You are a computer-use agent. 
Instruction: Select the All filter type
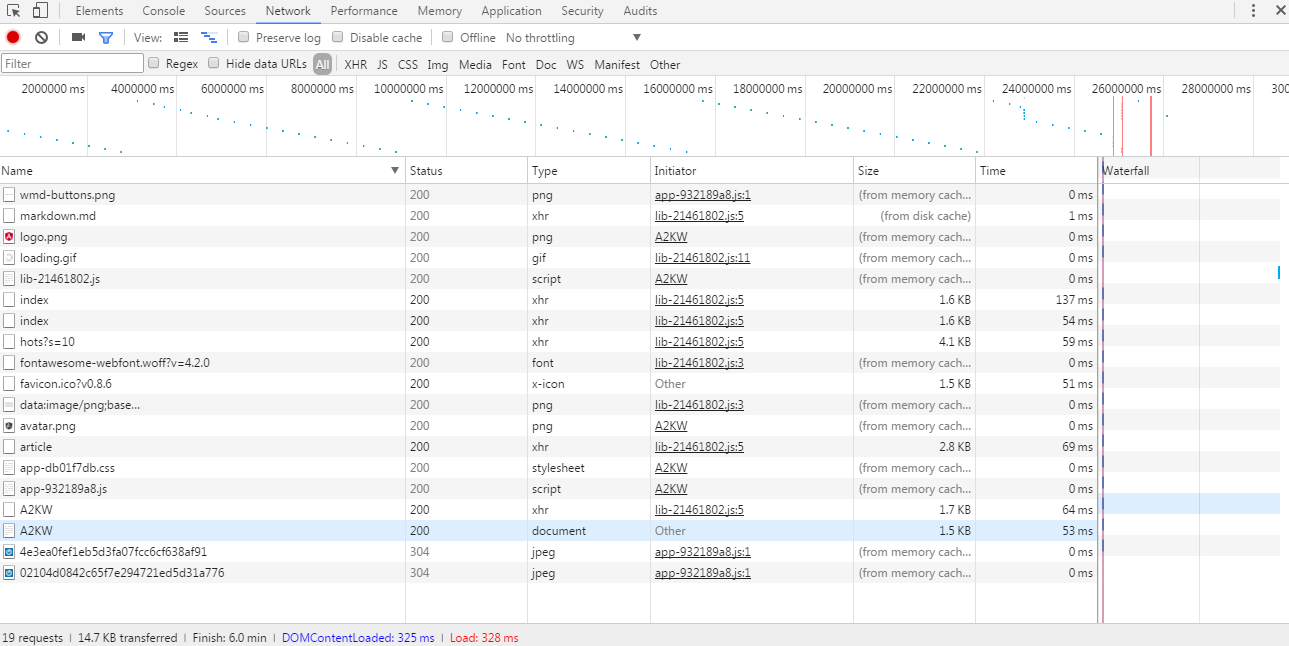[x=322, y=64]
